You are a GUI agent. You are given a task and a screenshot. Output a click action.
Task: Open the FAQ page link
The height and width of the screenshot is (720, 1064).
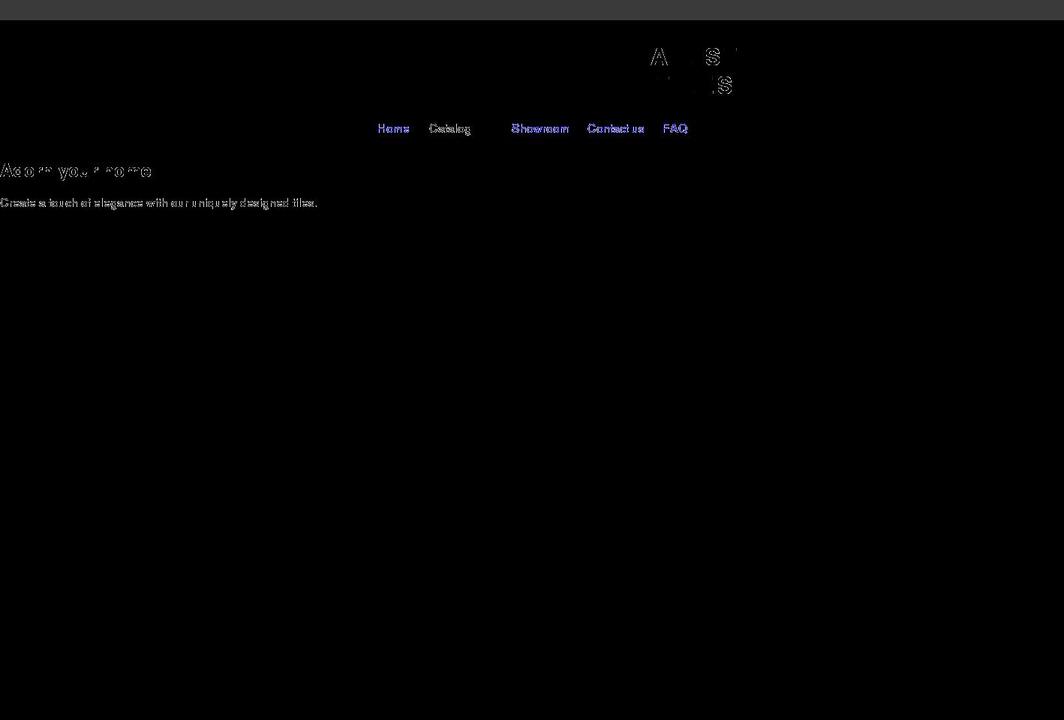pos(675,128)
